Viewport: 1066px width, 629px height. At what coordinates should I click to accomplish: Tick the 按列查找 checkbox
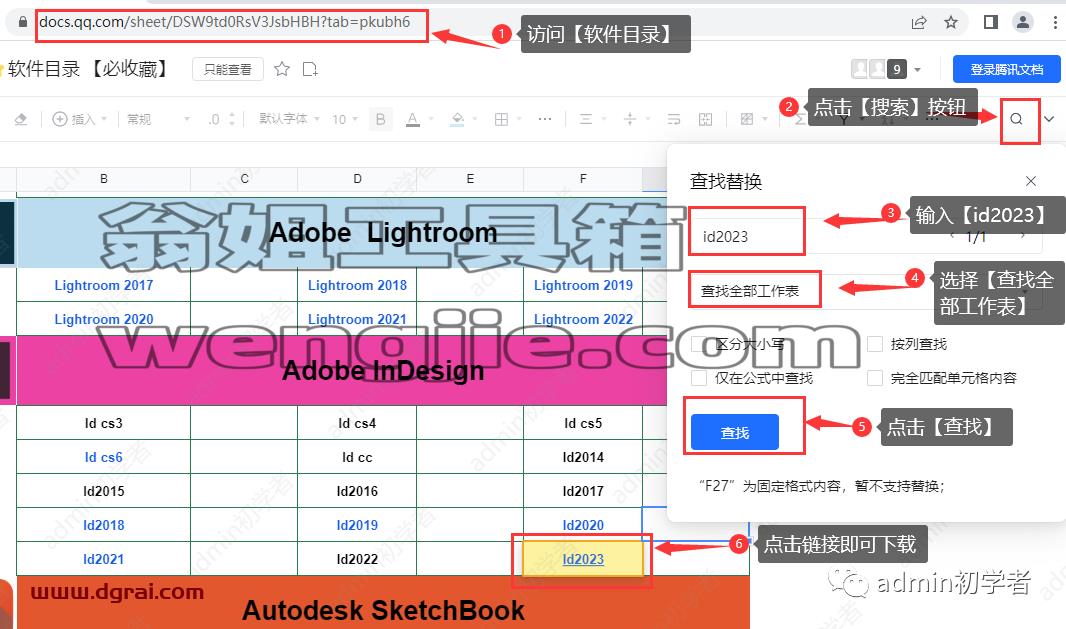click(x=875, y=344)
